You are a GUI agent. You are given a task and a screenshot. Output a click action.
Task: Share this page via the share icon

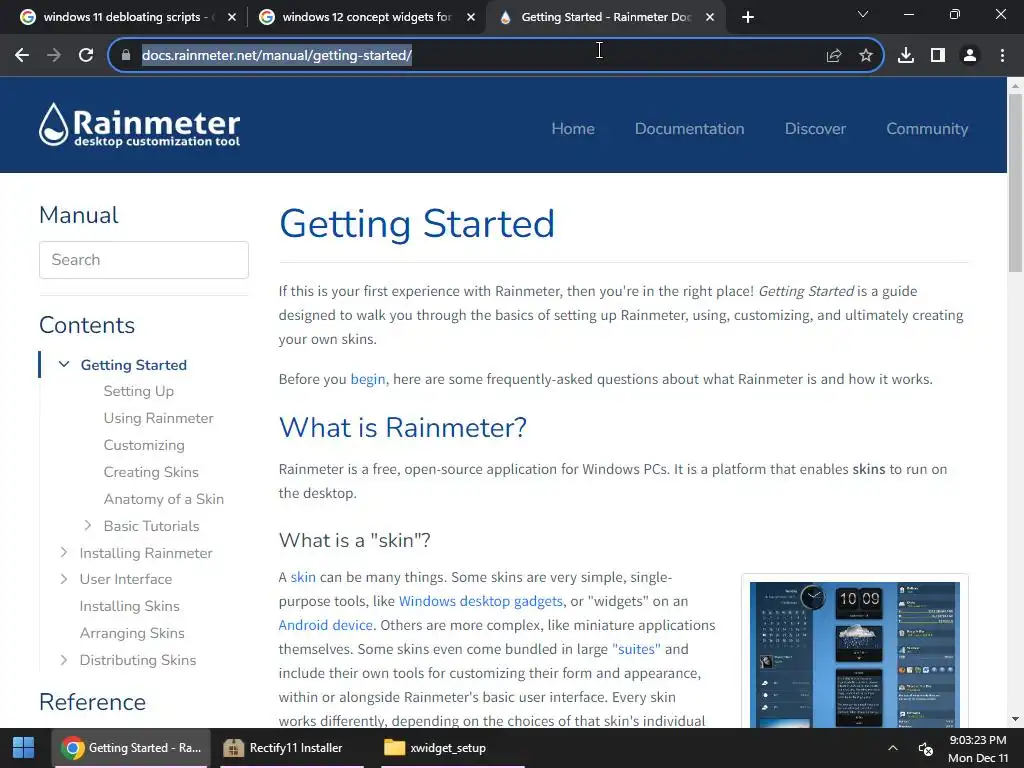click(833, 56)
